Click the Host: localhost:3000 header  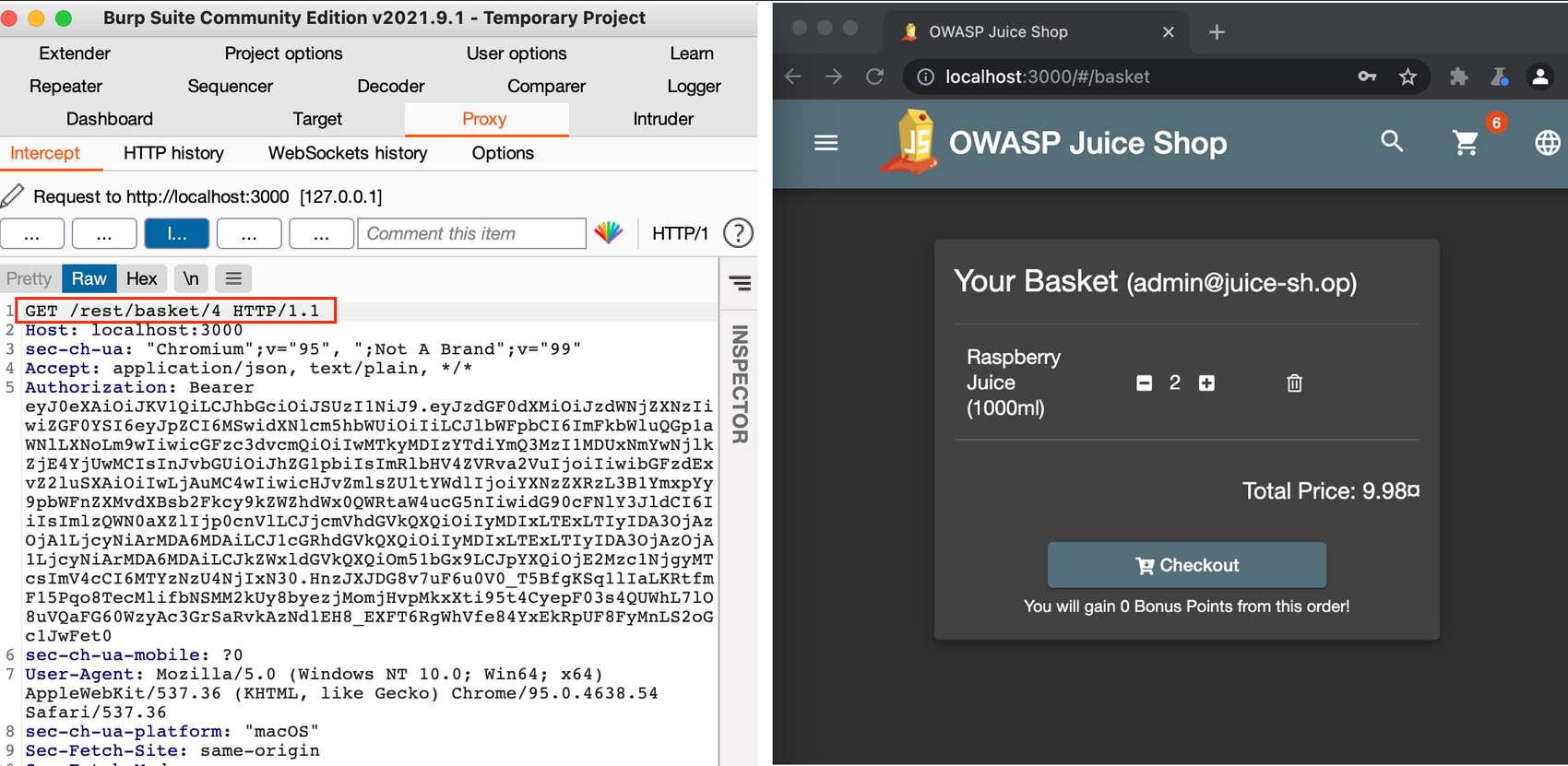(x=134, y=330)
